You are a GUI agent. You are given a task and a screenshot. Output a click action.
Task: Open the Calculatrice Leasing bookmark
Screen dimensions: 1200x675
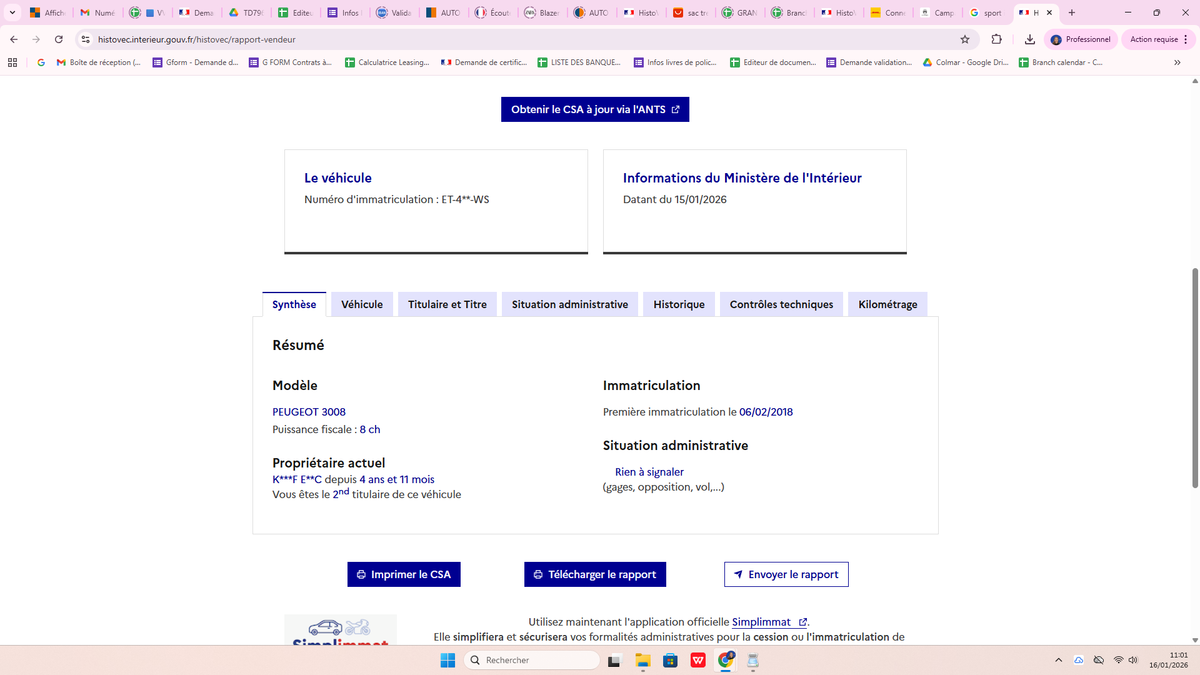click(387, 62)
